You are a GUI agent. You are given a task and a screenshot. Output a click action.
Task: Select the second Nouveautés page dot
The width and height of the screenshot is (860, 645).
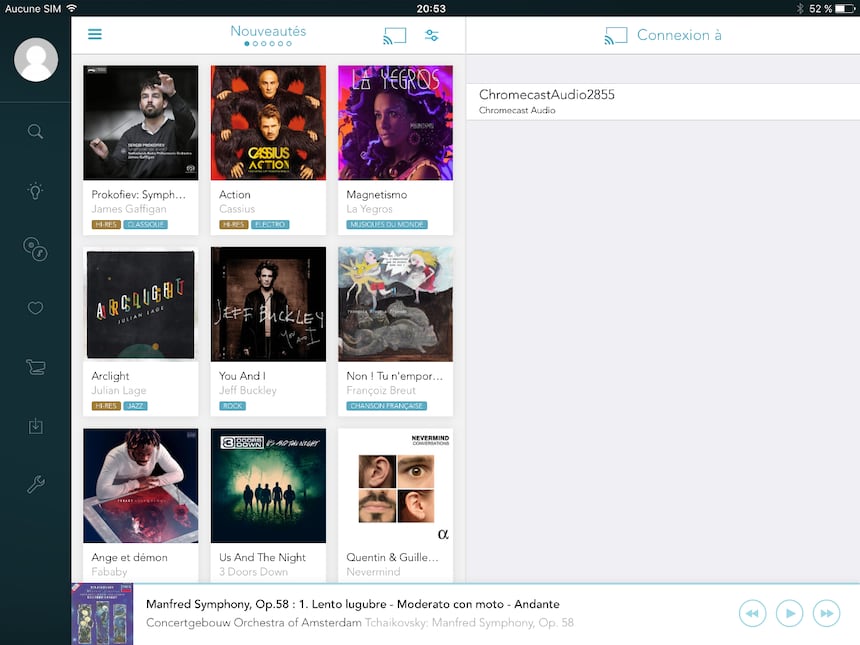255,44
